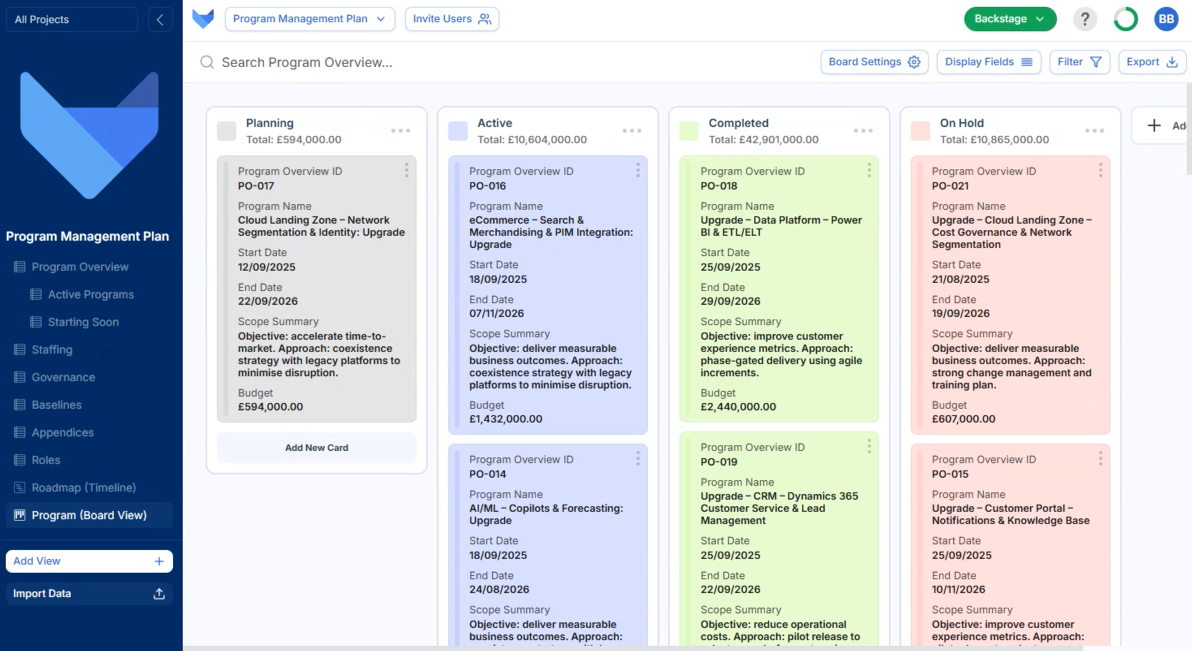Image resolution: width=1192 pixels, height=651 pixels.
Task: Open three-dot menu on PO-021 card
Action: [1100, 171]
